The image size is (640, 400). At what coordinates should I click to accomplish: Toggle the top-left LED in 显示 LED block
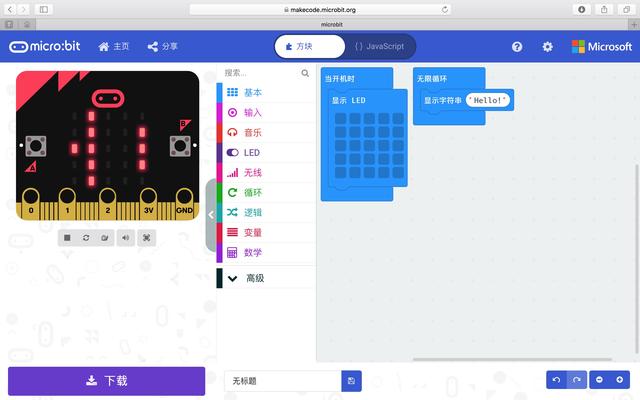(x=340, y=119)
